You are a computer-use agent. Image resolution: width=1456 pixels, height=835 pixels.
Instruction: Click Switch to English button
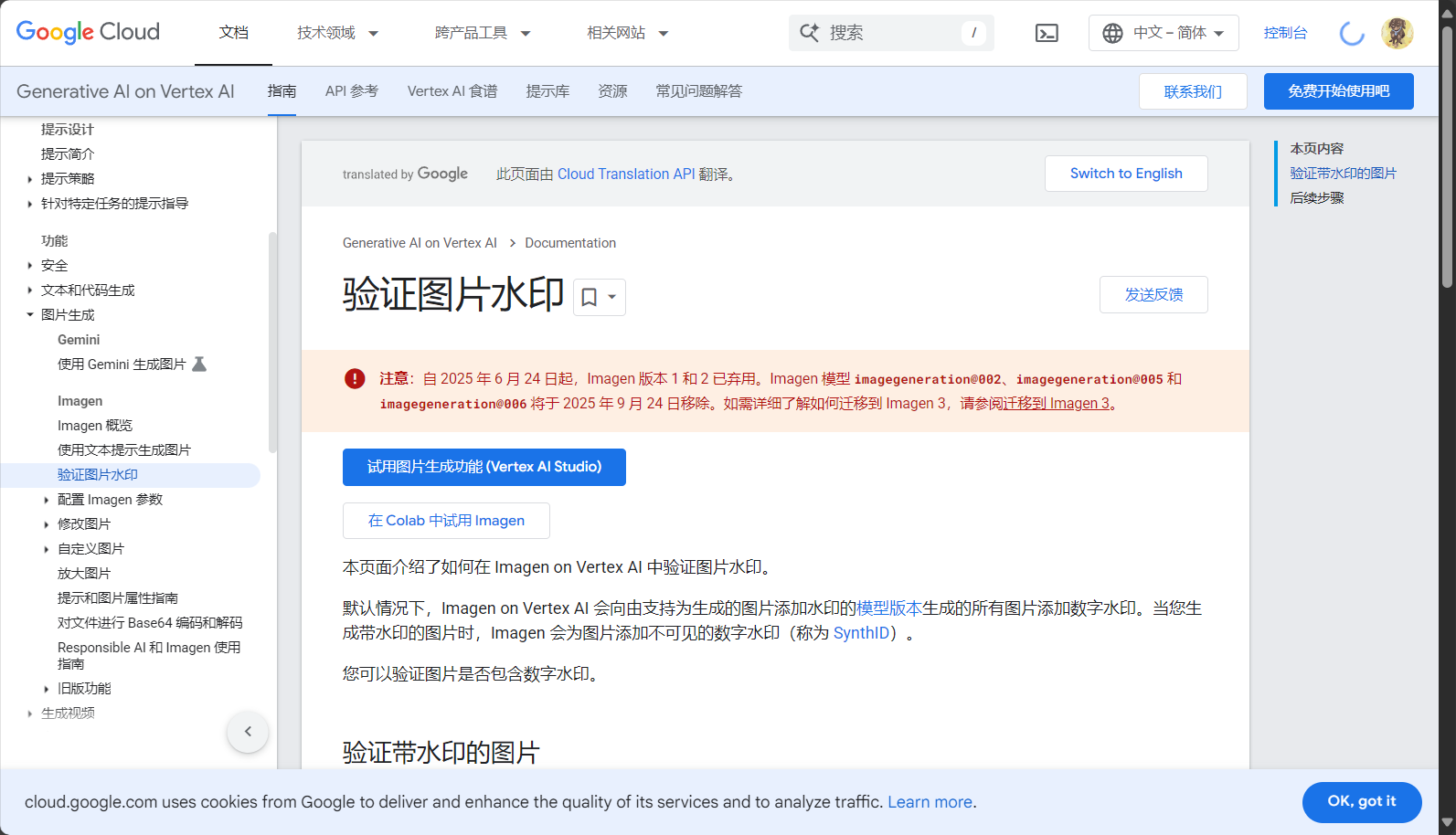click(1126, 174)
